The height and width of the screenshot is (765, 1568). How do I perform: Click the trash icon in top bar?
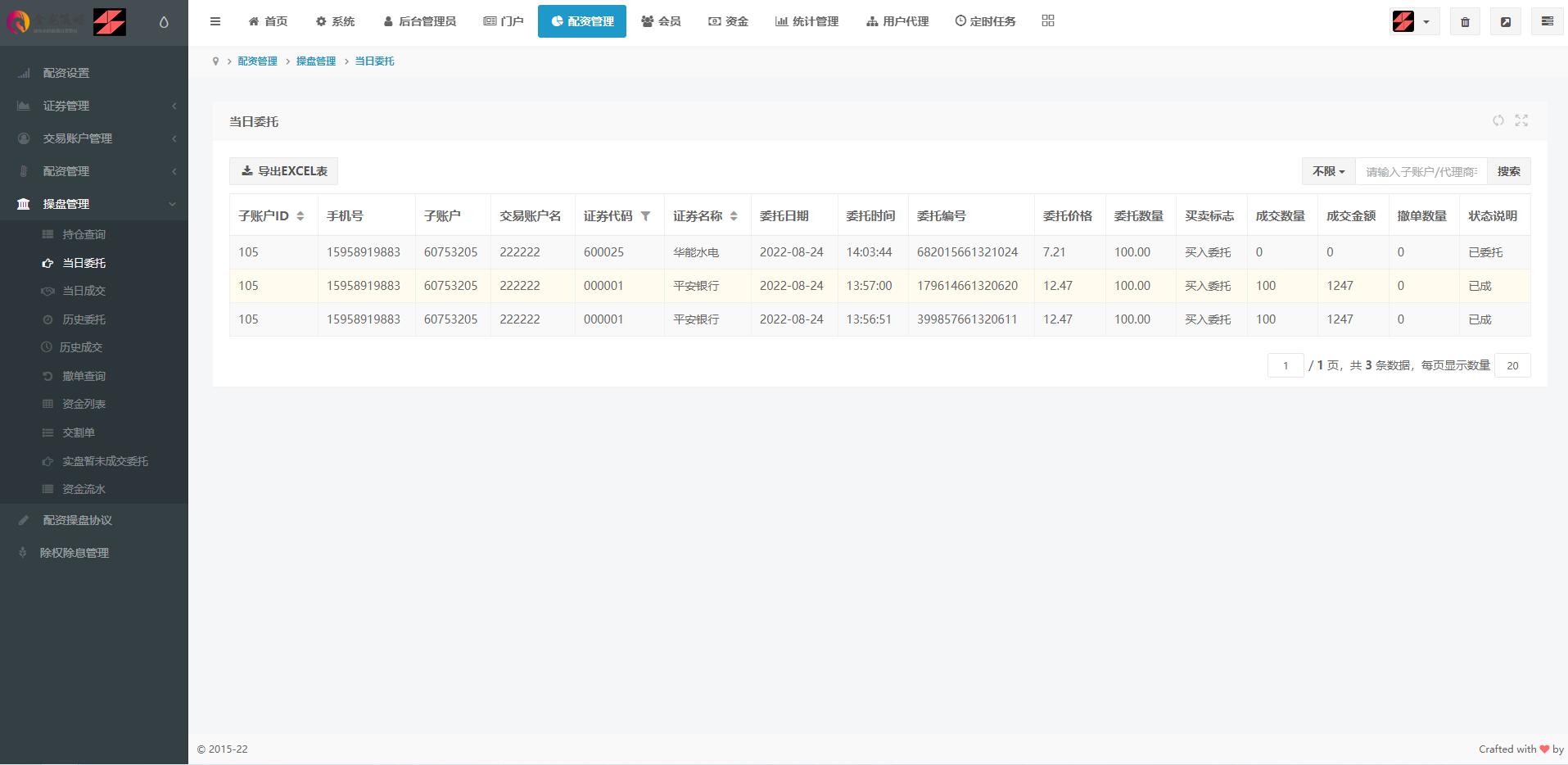coord(1465,22)
